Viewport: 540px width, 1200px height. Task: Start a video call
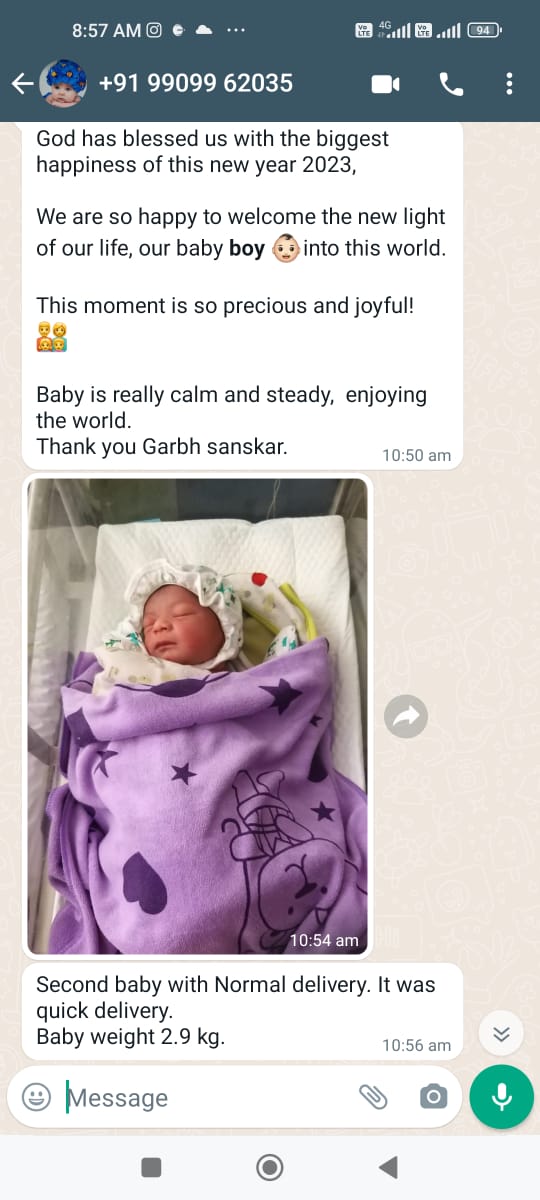tap(386, 84)
